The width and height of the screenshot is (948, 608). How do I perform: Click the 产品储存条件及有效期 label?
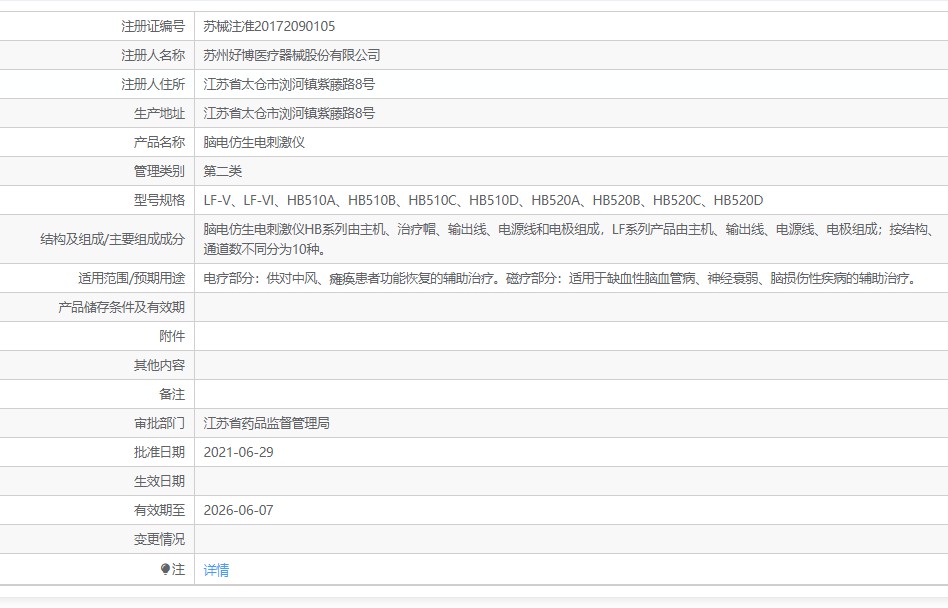122,307
